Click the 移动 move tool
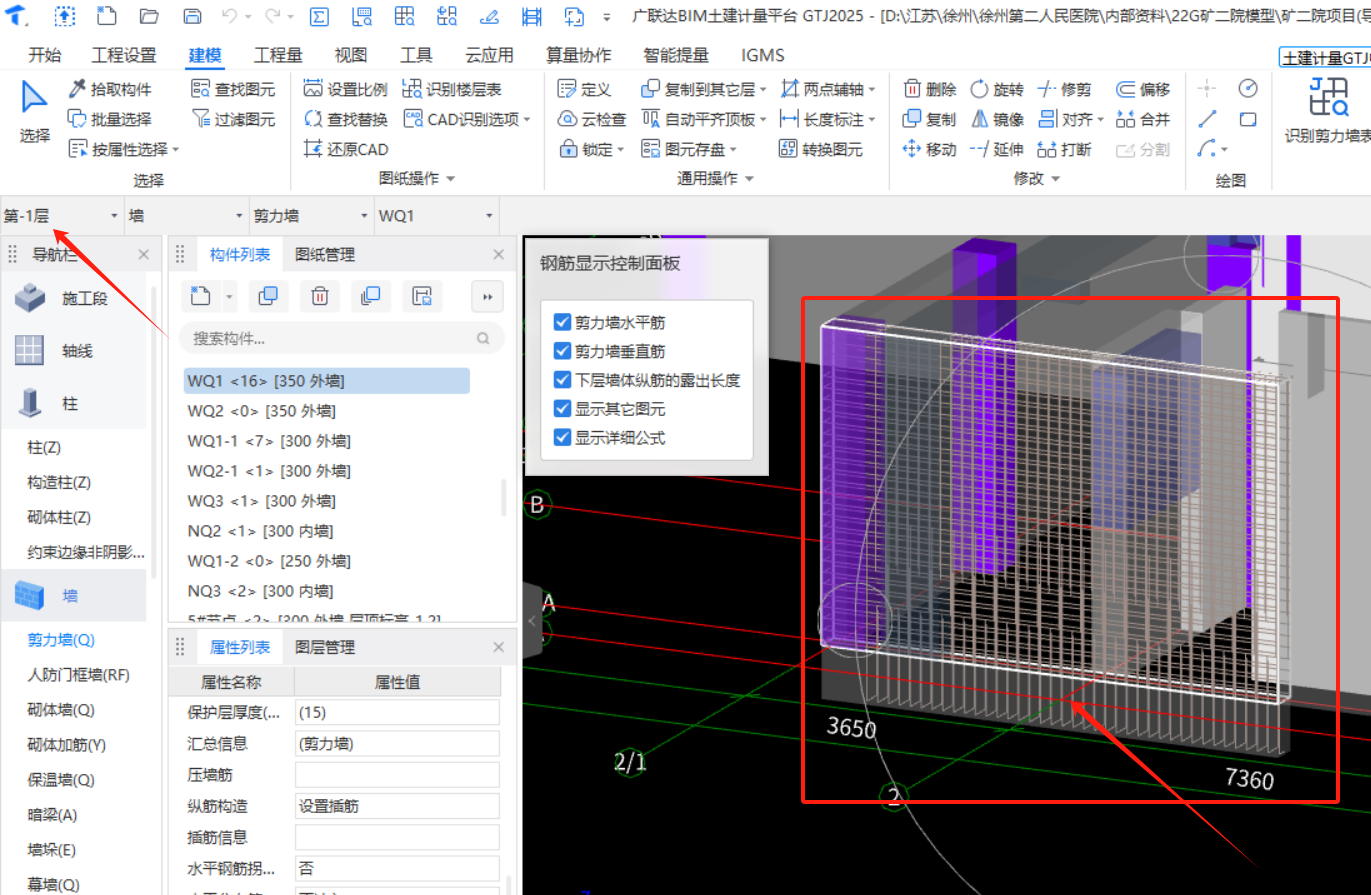Image resolution: width=1371 pixels, height=895 pixels. pos(930,149)
